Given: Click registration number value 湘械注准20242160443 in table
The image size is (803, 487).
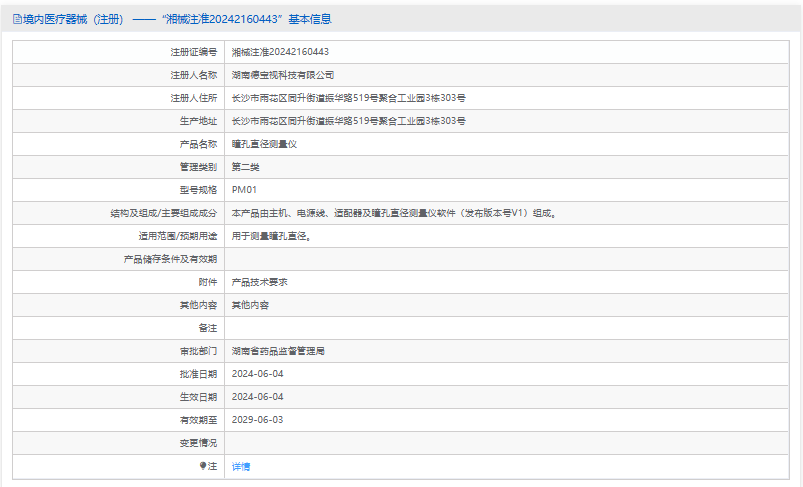Looking at the screenshot, I should (280, 52).
